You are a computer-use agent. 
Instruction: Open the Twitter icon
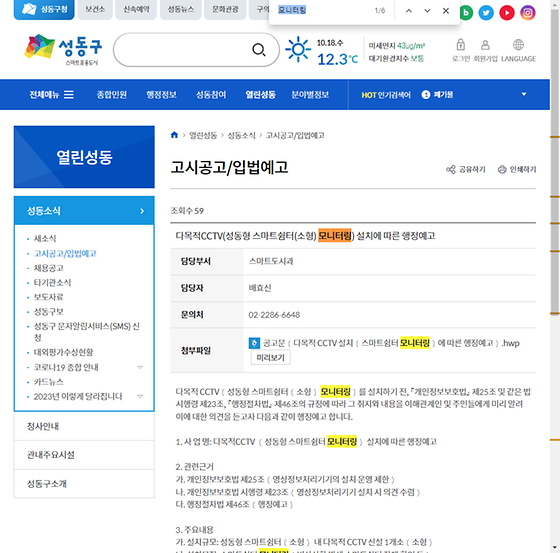click(x=486, y=13)
